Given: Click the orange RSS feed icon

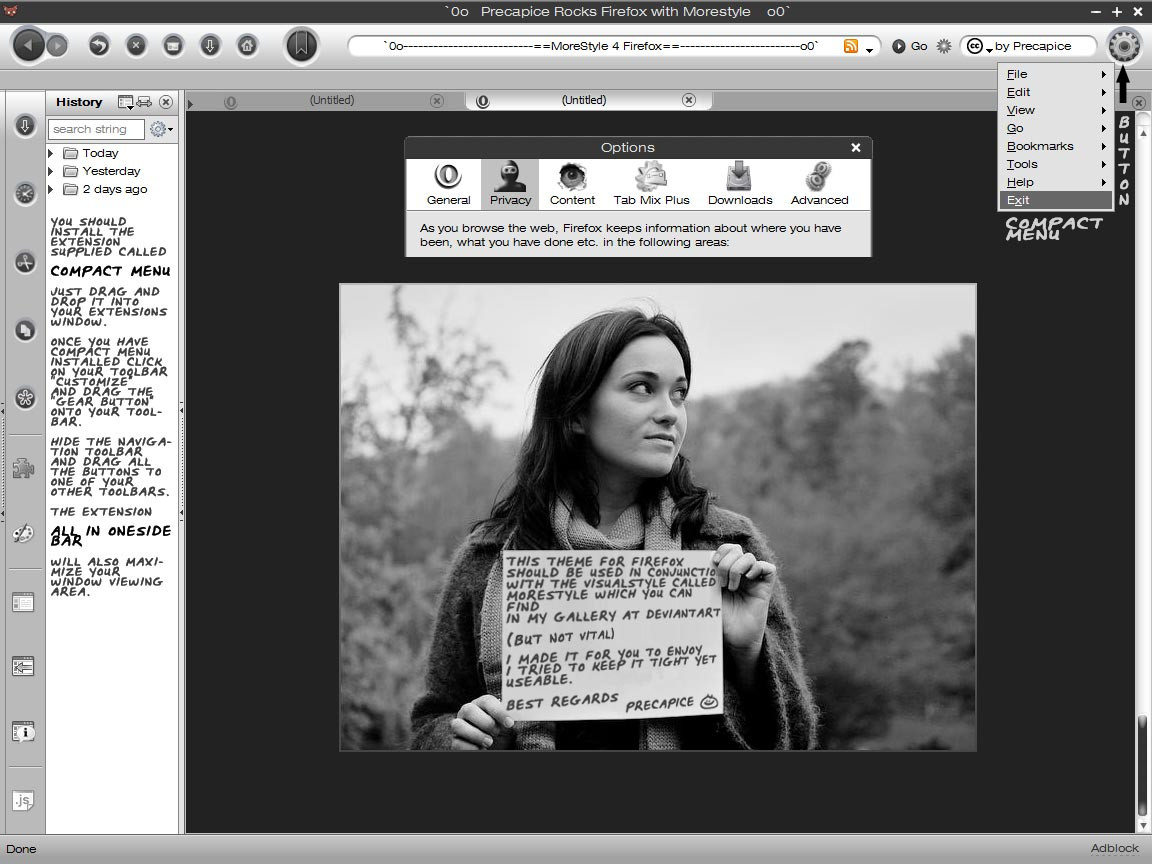Looking at the screenshot, I should pos(851,46).
